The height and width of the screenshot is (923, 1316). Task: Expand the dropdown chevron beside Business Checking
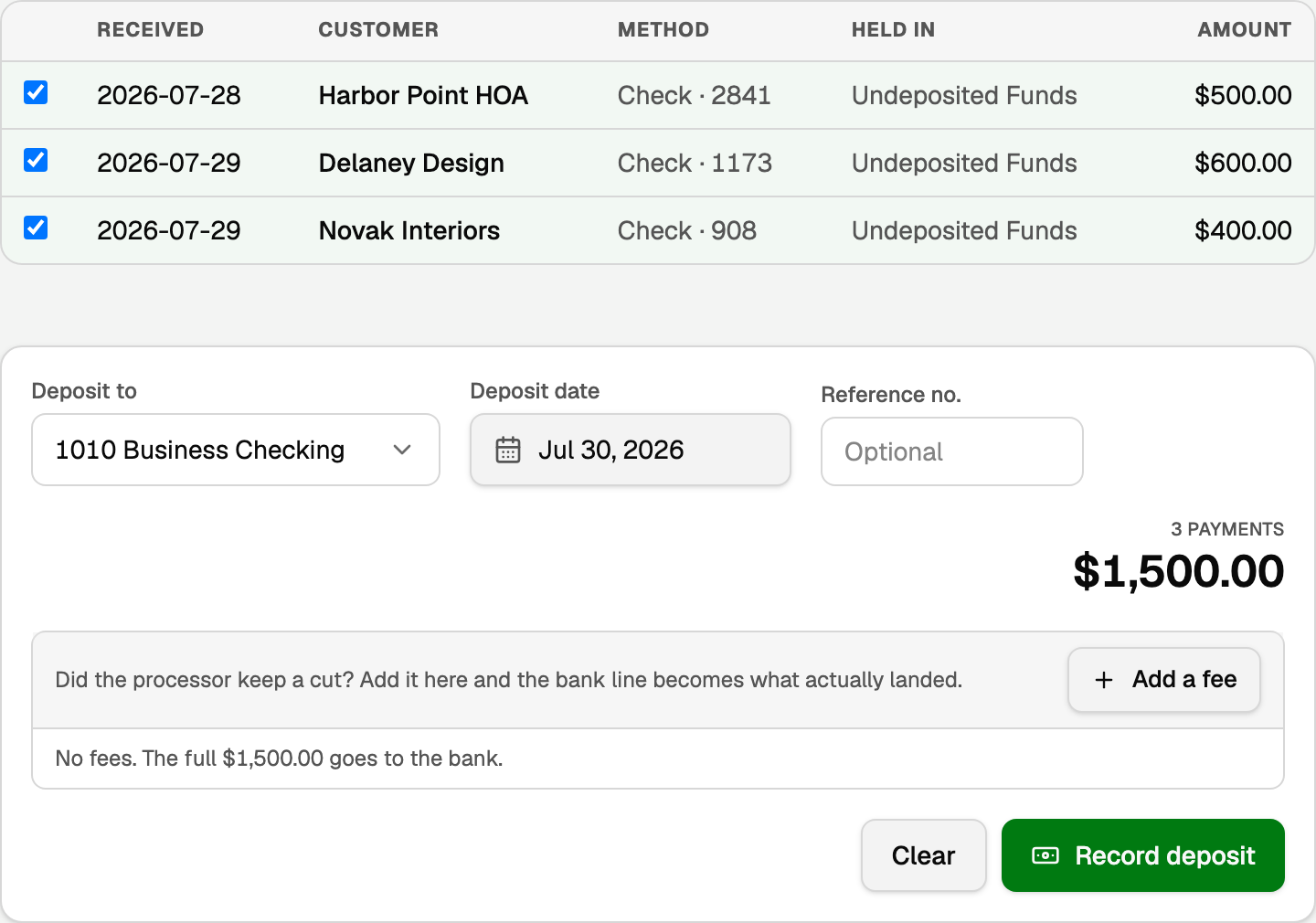pyautogui.click(x=402, y=450)
